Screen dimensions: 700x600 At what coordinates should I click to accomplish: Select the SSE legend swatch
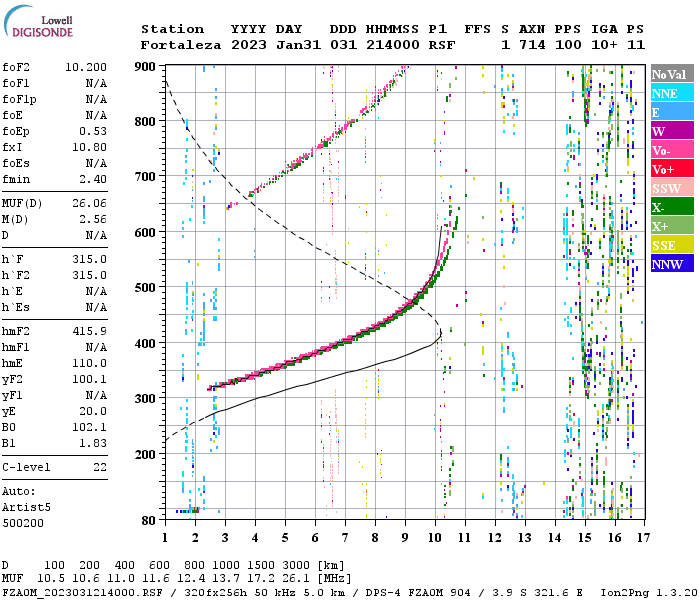[x=672, y=245]
